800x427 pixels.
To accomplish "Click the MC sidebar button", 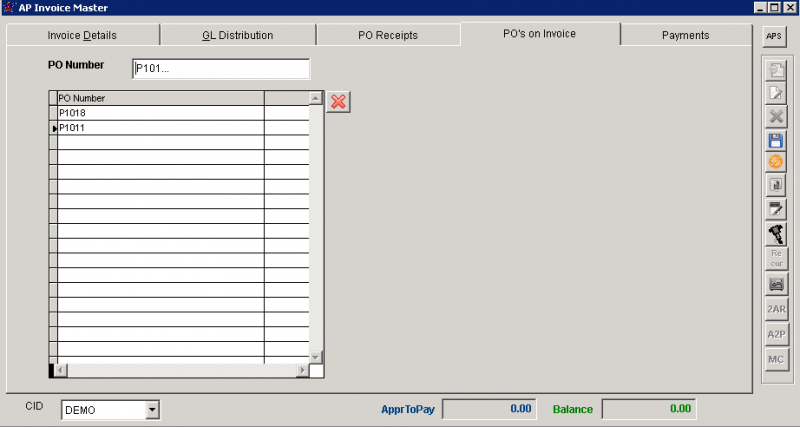I will pos(775,358).
